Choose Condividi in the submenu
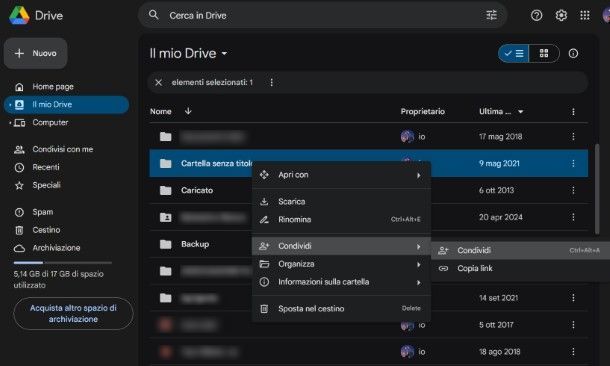Image resolution: width=610 pixels, height=366 pixels. [521, 250]
